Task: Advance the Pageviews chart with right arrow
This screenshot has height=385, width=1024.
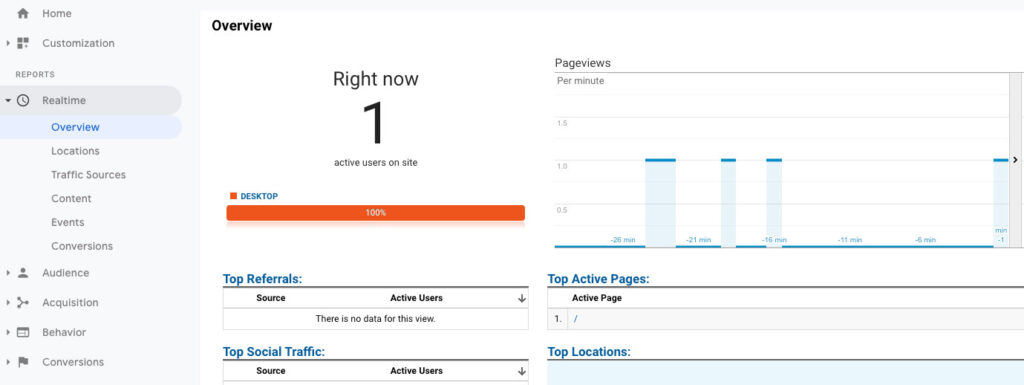Action: click(x=1016, y=160)
